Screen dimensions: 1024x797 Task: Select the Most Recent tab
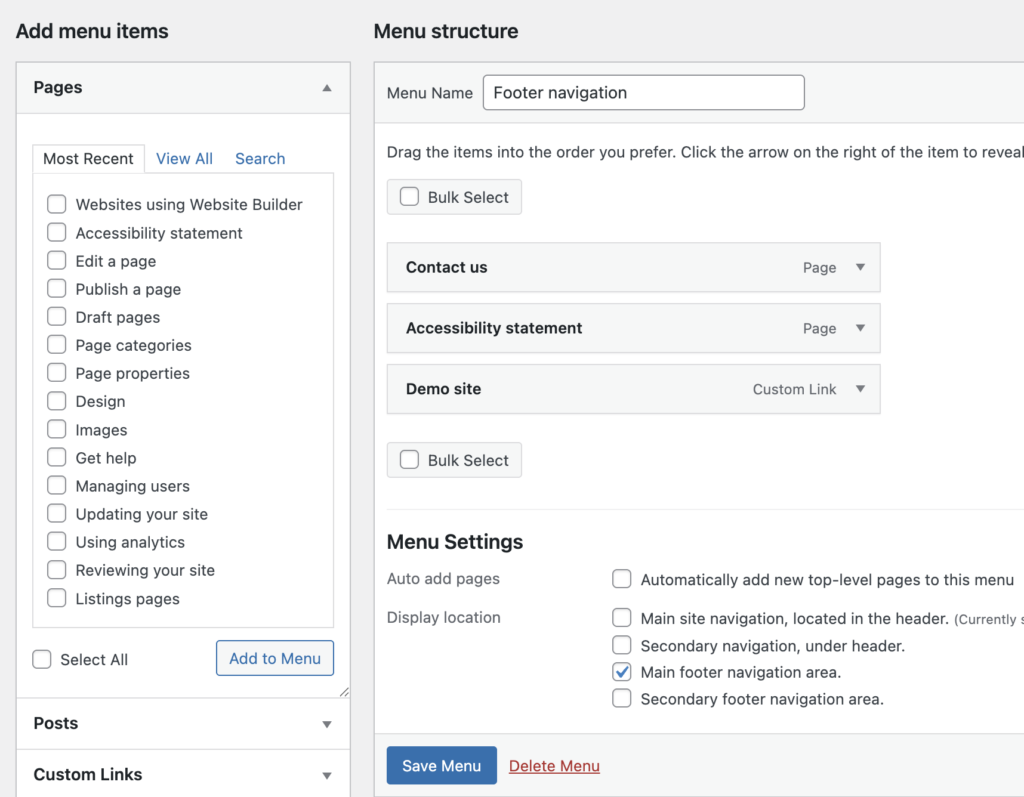click(x=88, y=159)
